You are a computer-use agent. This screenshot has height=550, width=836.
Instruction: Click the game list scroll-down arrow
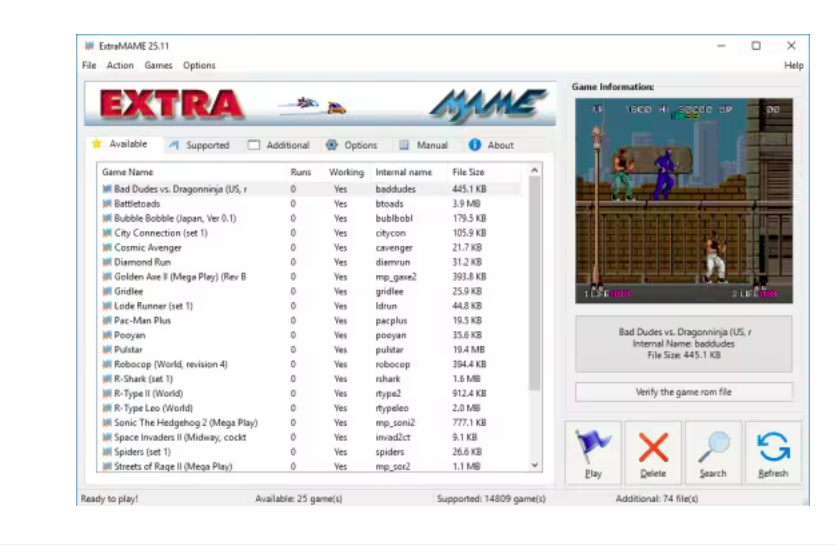[x=535, y=465]
